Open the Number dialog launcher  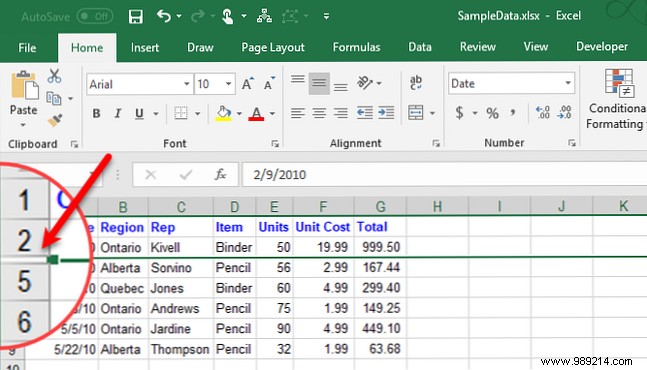point(571,143)
